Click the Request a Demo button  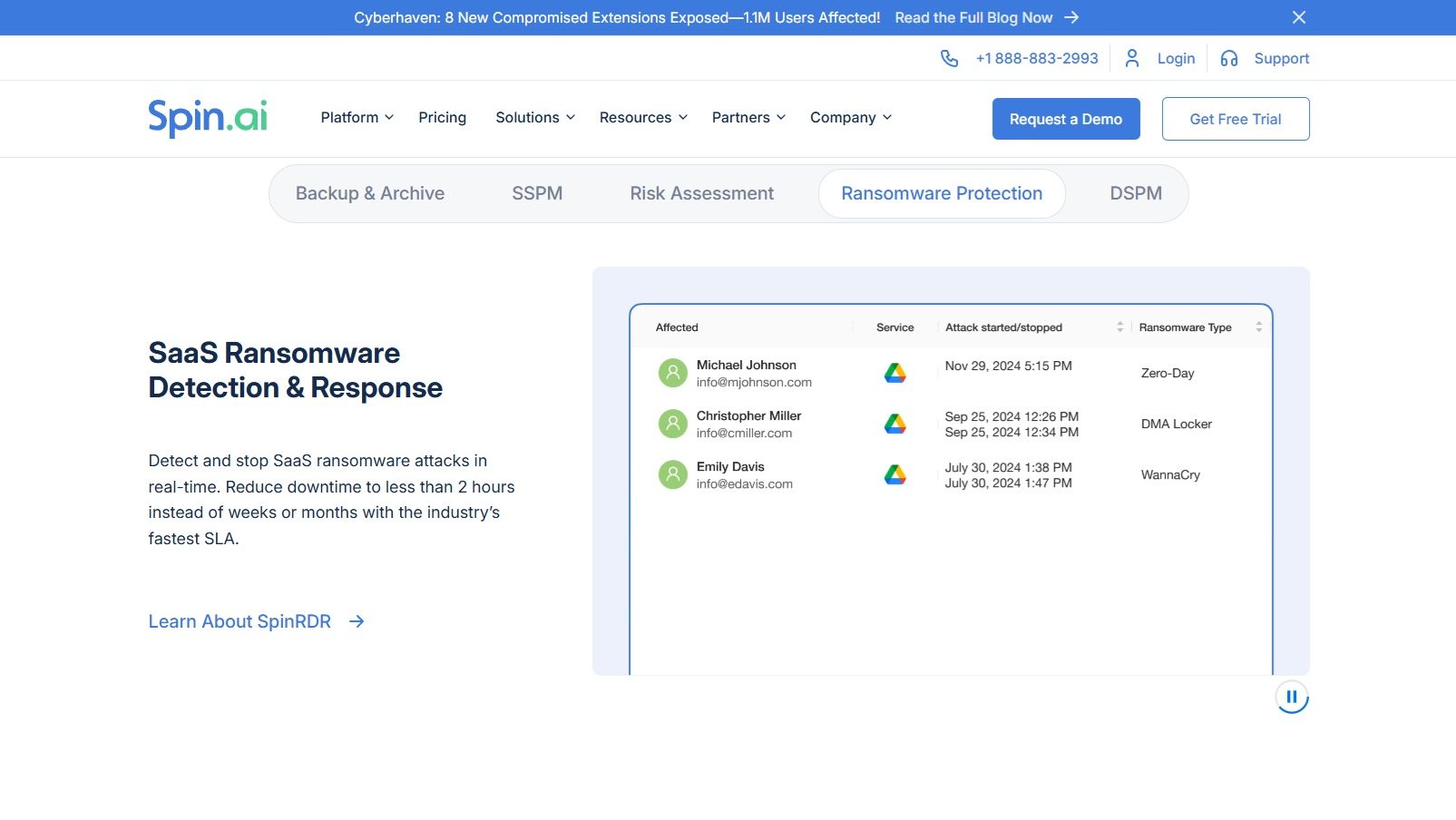[1065, 119]
